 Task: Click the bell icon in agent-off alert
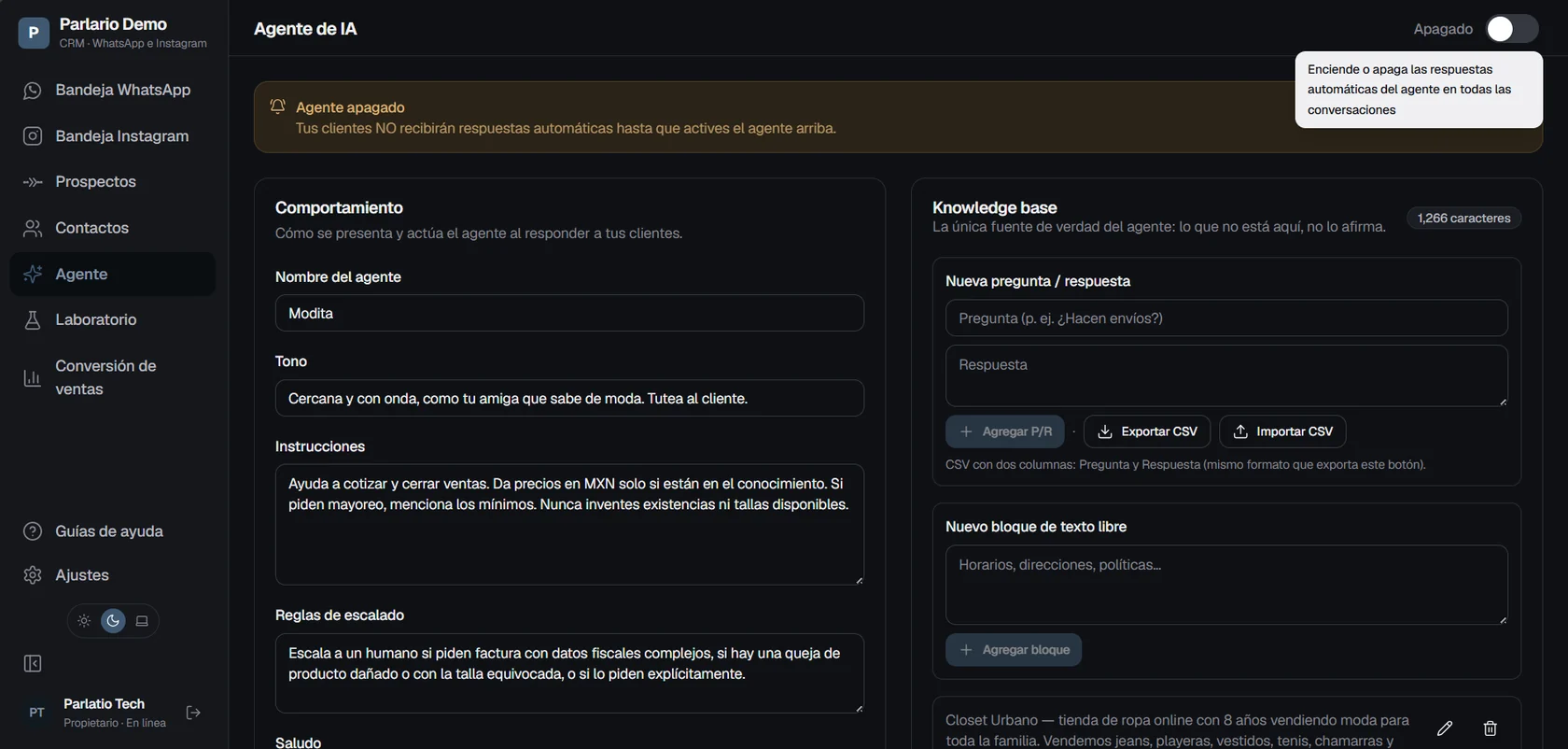pos(277,106)
